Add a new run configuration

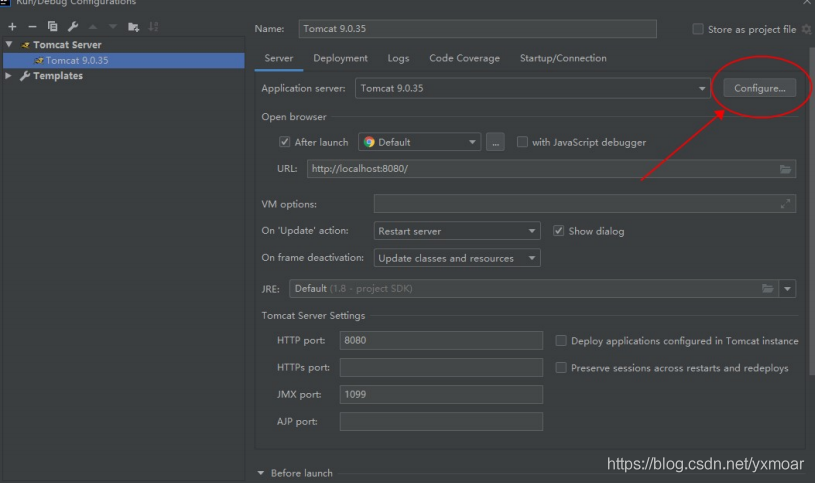[x=12, y=27]
